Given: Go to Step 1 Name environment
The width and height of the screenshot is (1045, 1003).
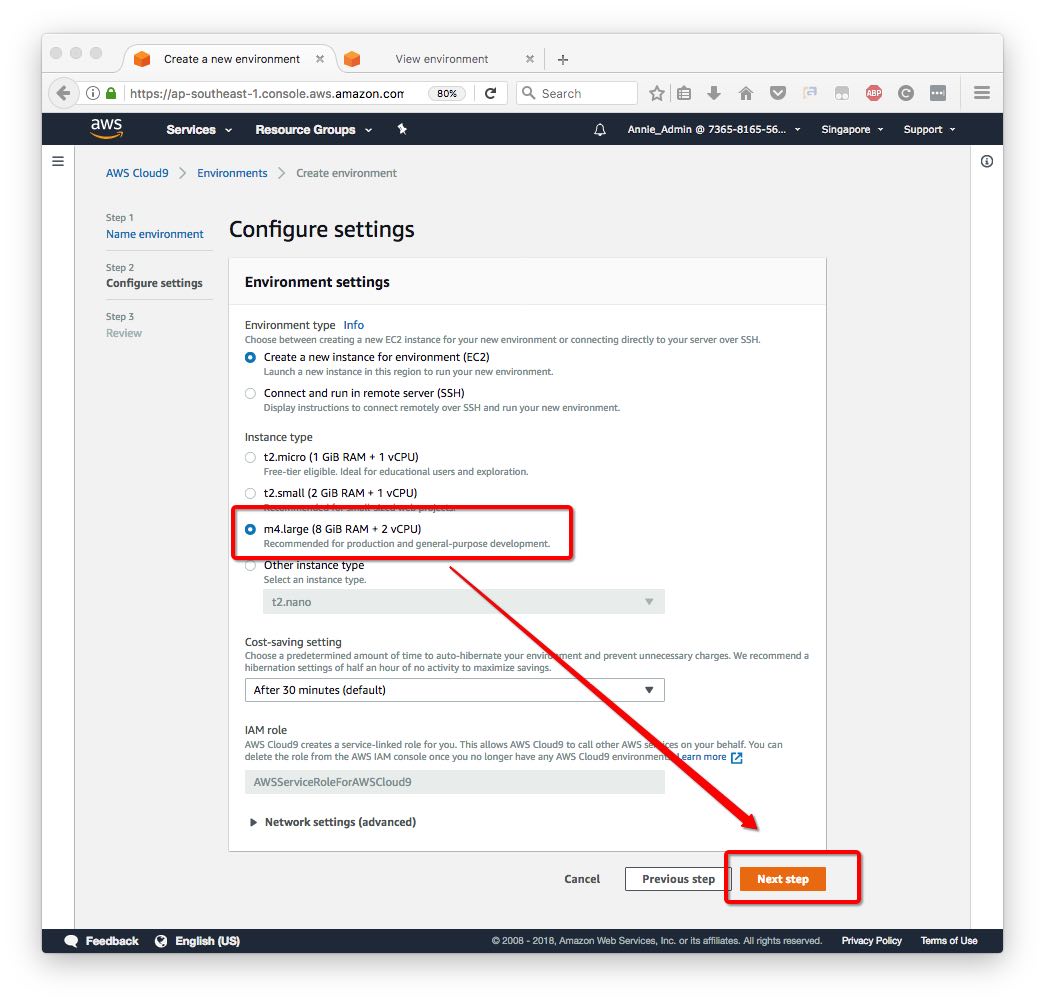Looking at the screenshot, I should click(155, 234).
